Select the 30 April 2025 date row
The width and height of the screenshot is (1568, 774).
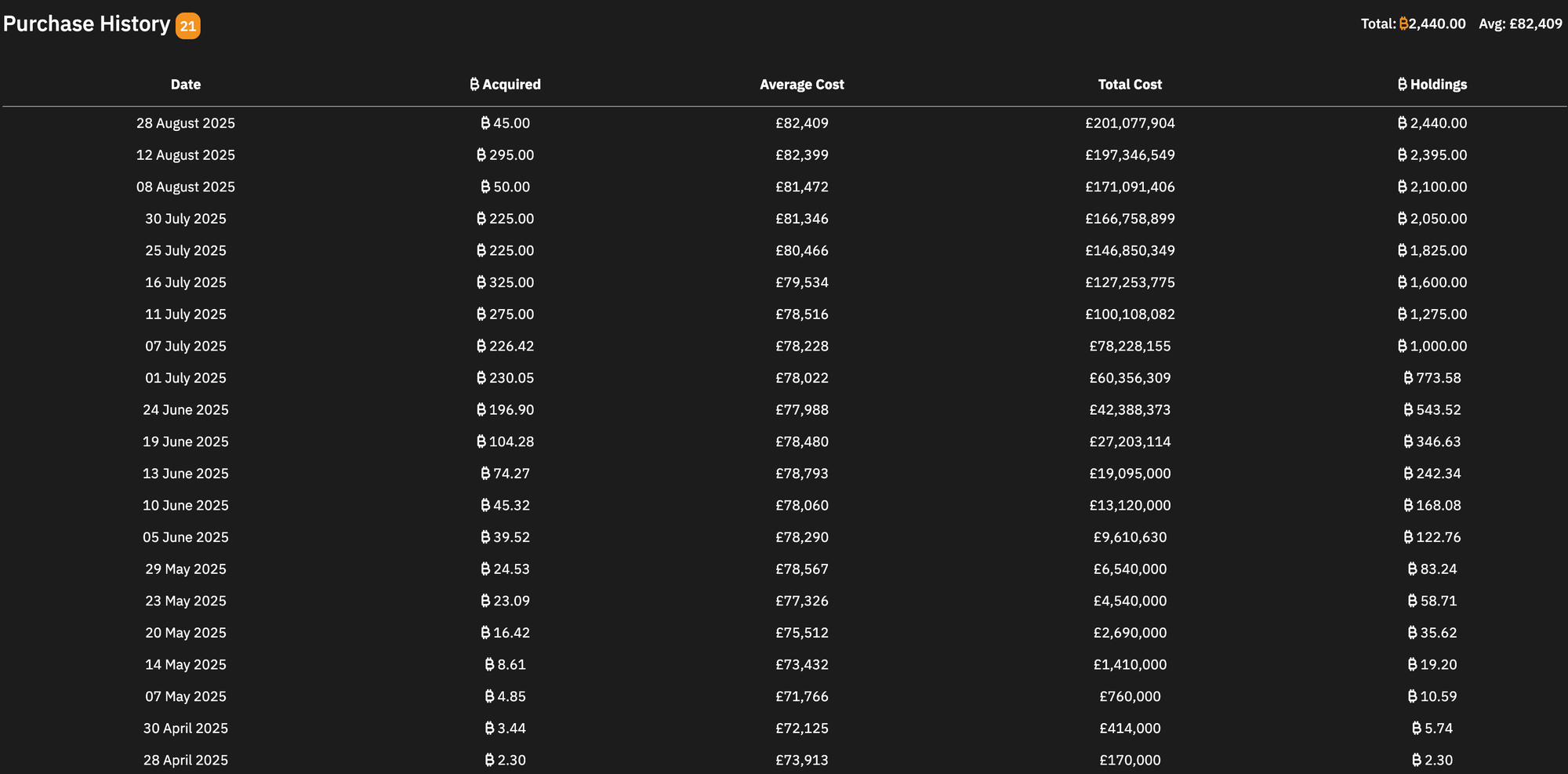tap(186, 729)
